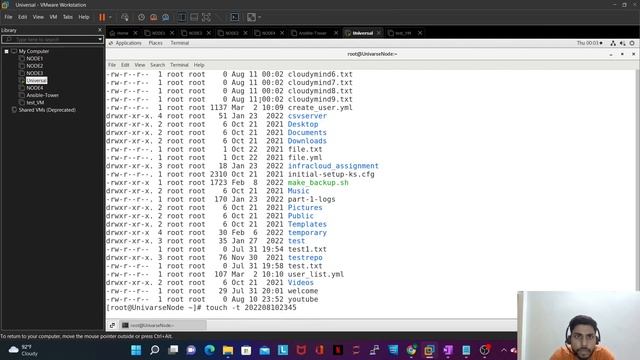Click the Send Ctrl+Alt+Del toolbar icon

(124, 17)
